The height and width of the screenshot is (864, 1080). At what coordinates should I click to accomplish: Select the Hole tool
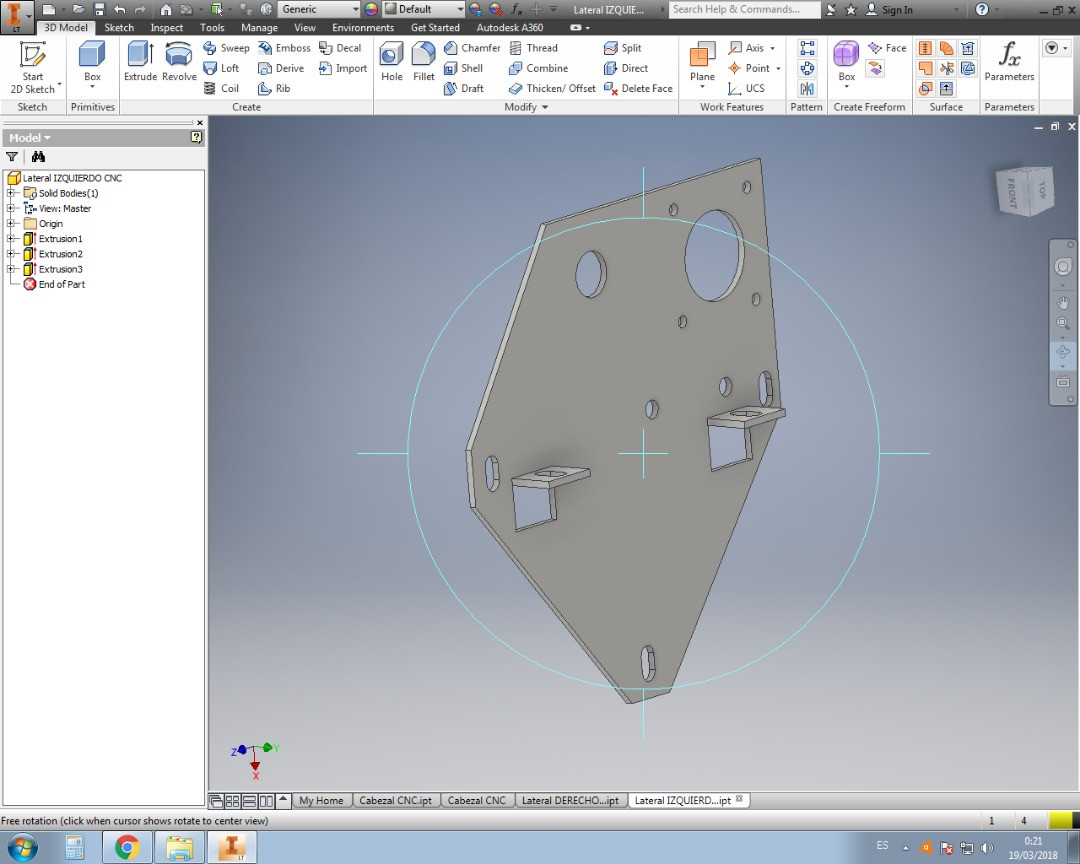(x=392, y=62)
